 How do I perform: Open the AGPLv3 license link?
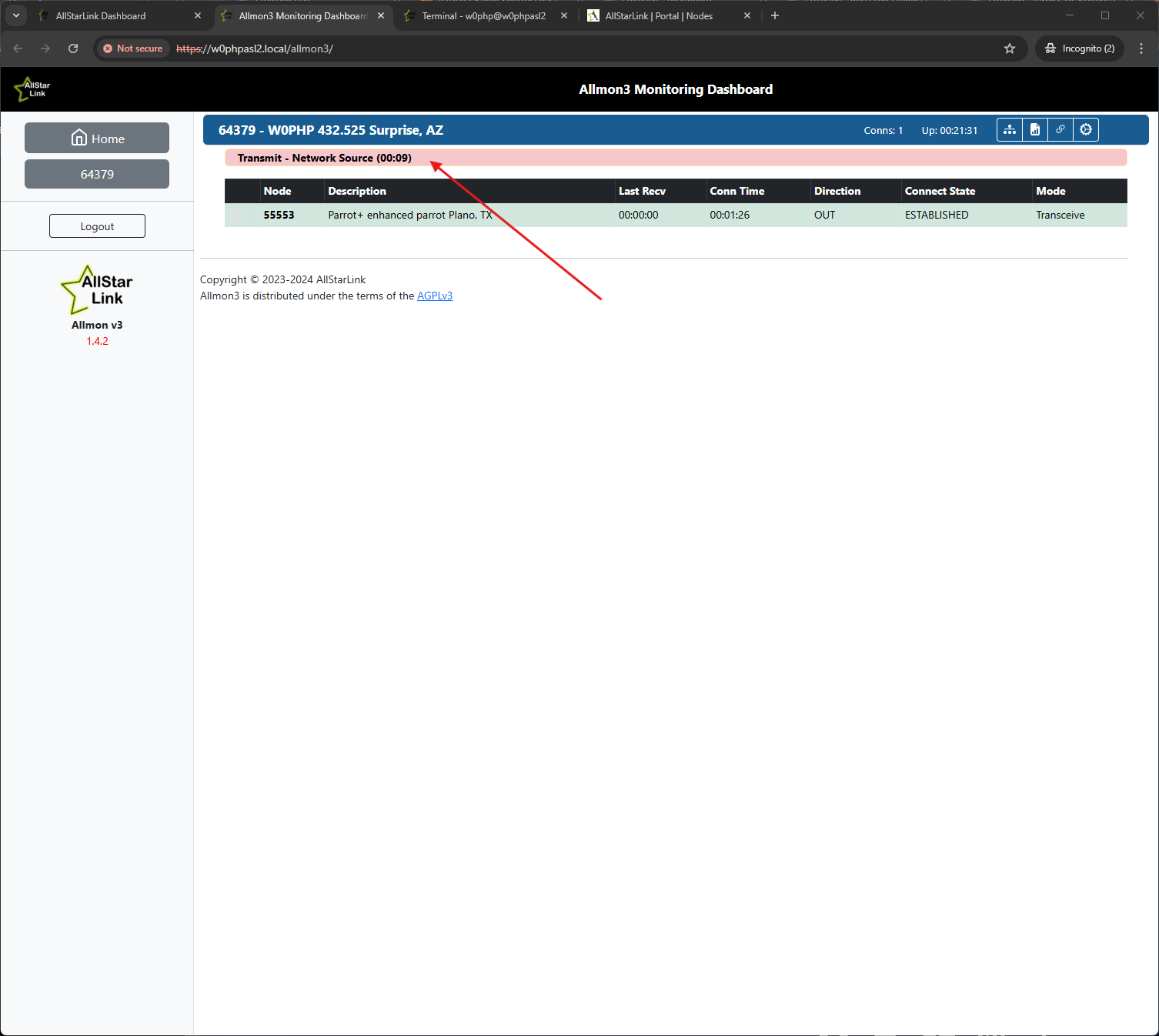[x=435, y=296]
